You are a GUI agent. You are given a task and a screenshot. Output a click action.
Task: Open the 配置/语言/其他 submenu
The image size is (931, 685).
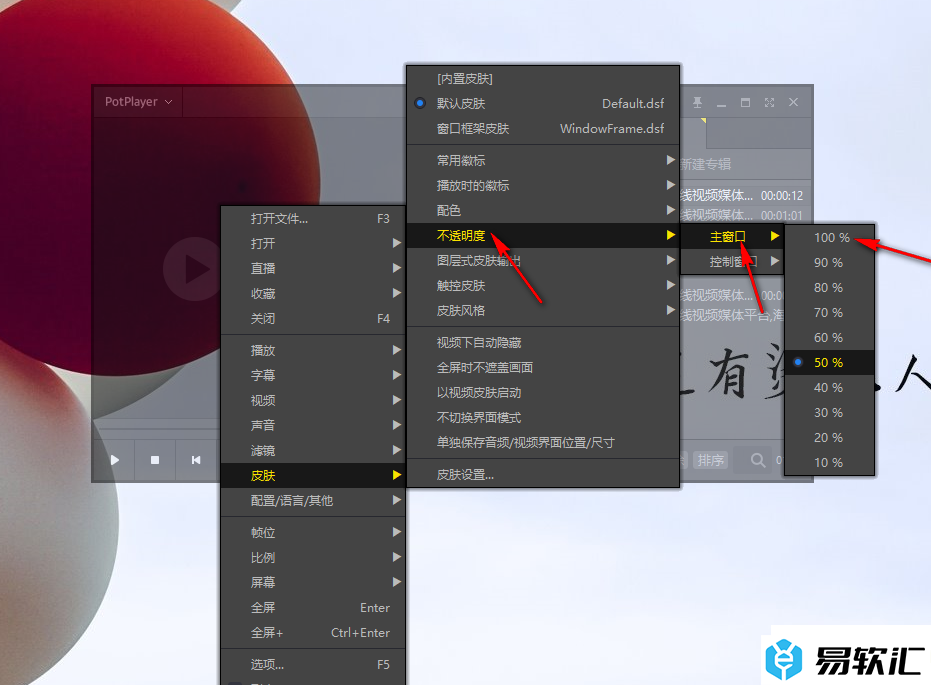point(313,500)
